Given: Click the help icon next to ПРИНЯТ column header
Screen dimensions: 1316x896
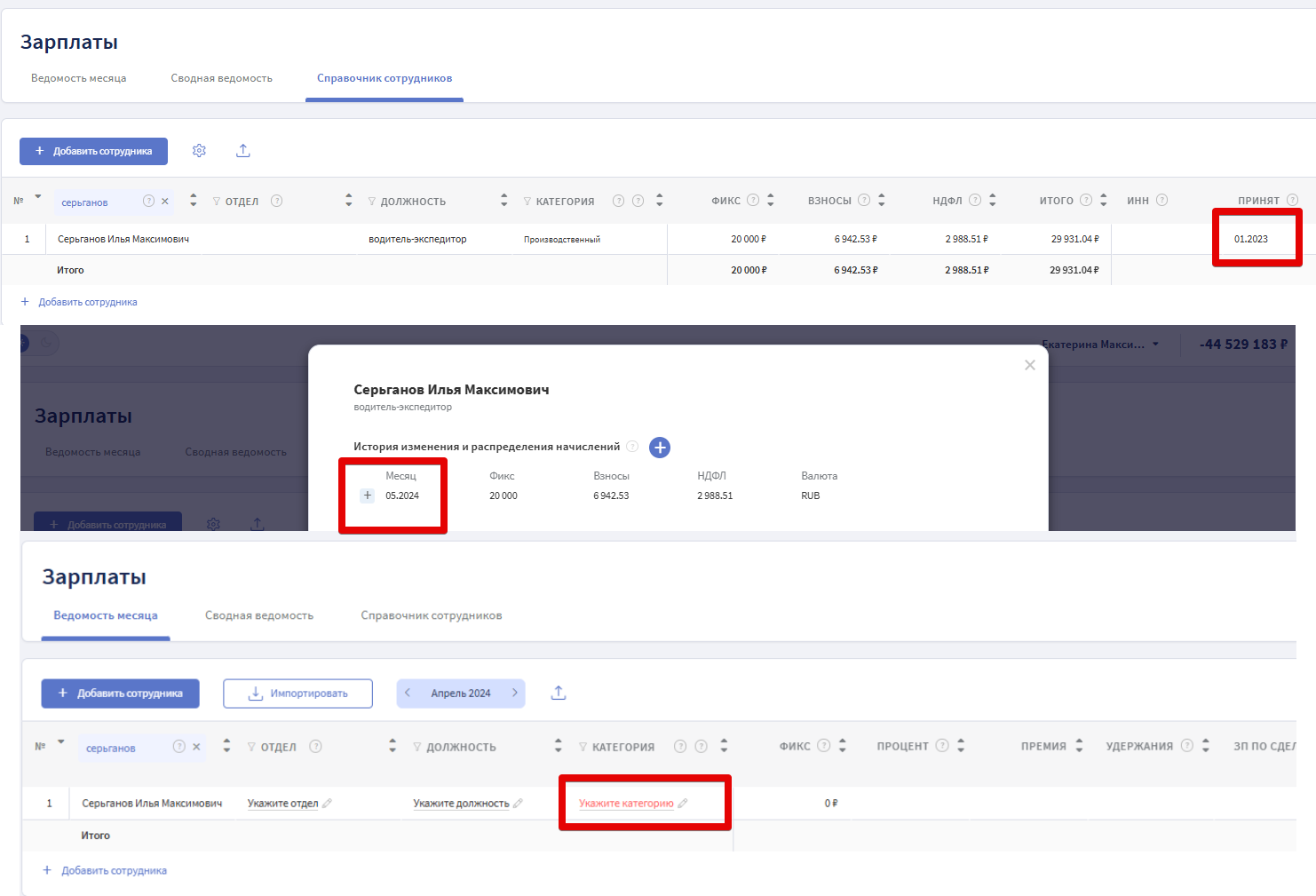Looking at the screenshot, I should [1292, 200].
